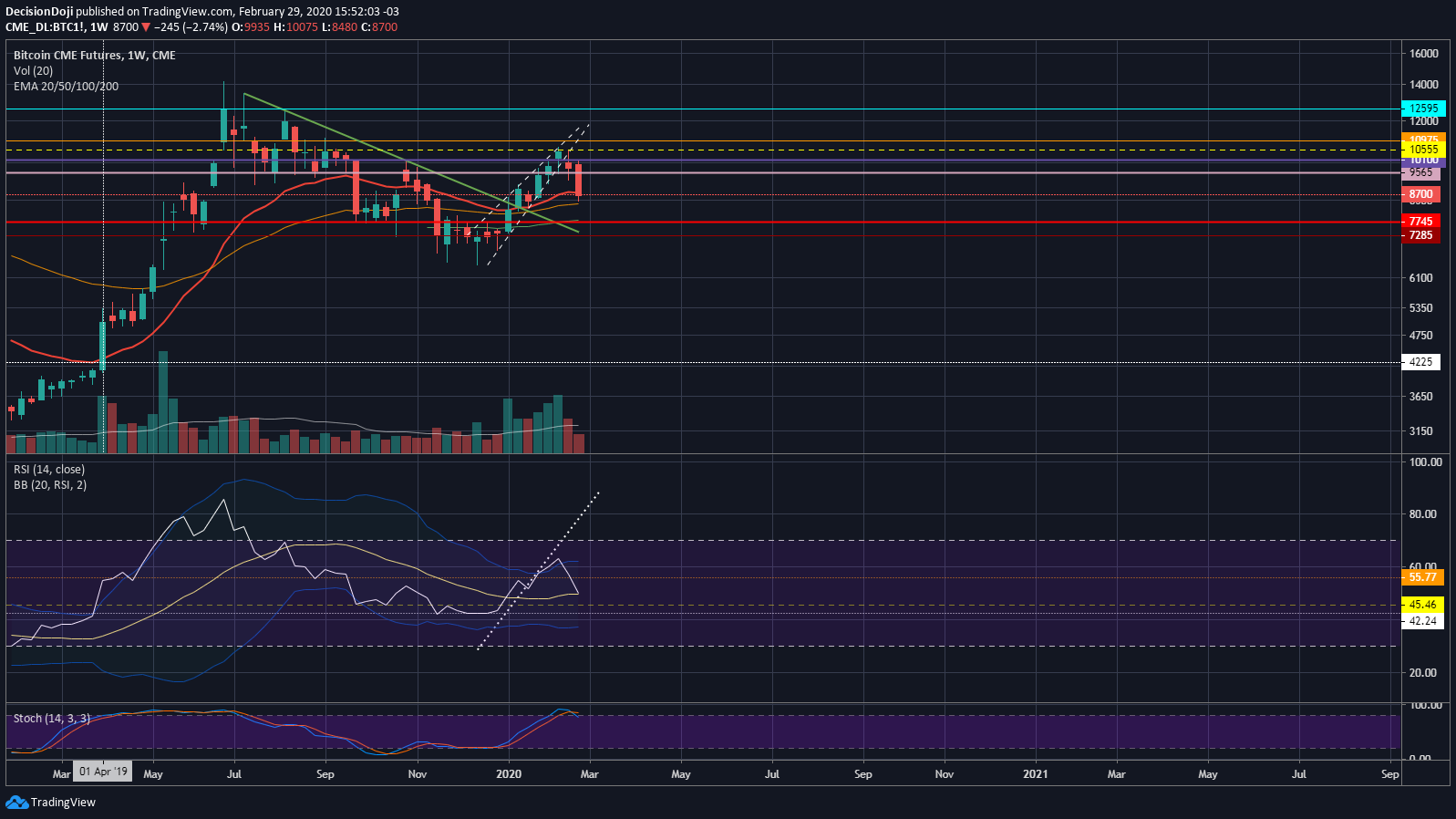Click the EMA 20/50/100/200 indicator label
Viewport: 1456px width, 819px height.
coord(66,87)
